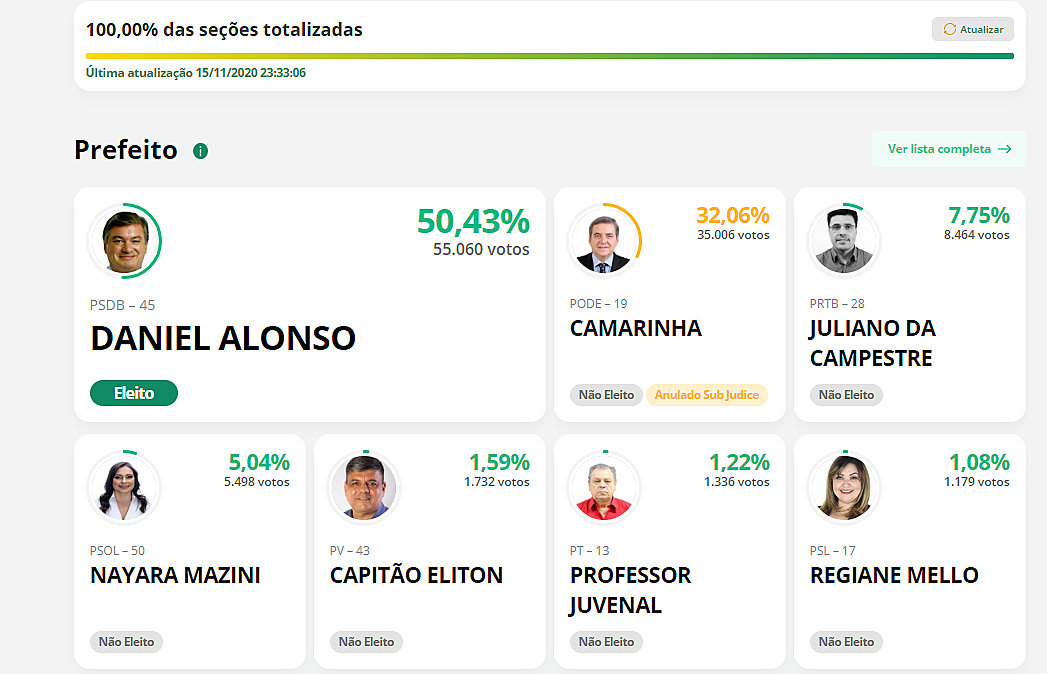This screenshot has width=1047, height=674.
Task: Click the green info icon beside Prefeito
Action: (200, 151)
